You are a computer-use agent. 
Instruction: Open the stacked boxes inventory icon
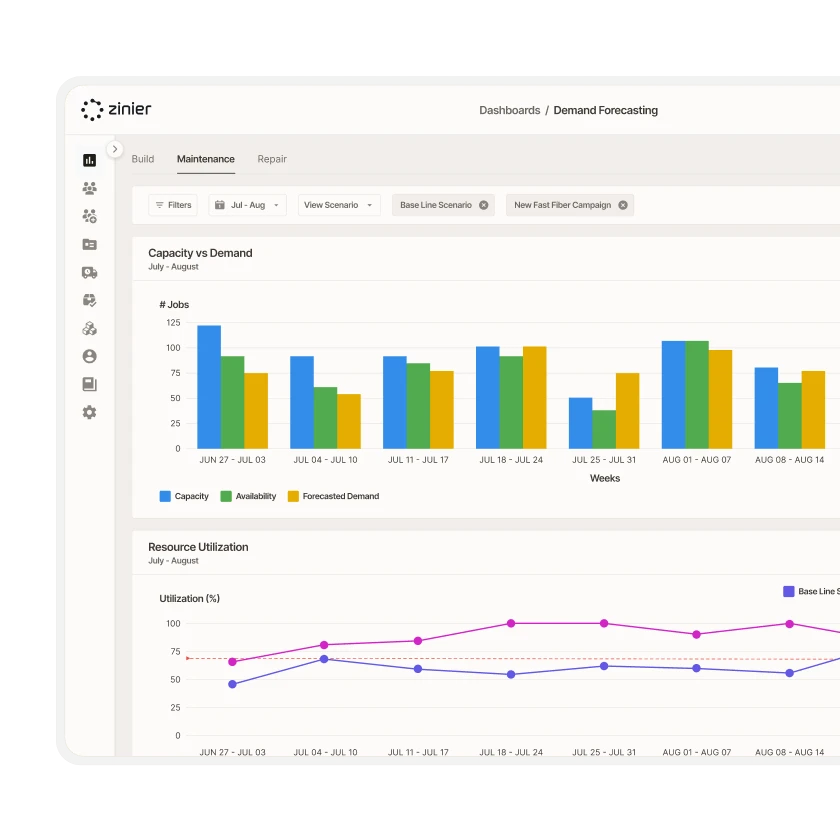[89, 328]
